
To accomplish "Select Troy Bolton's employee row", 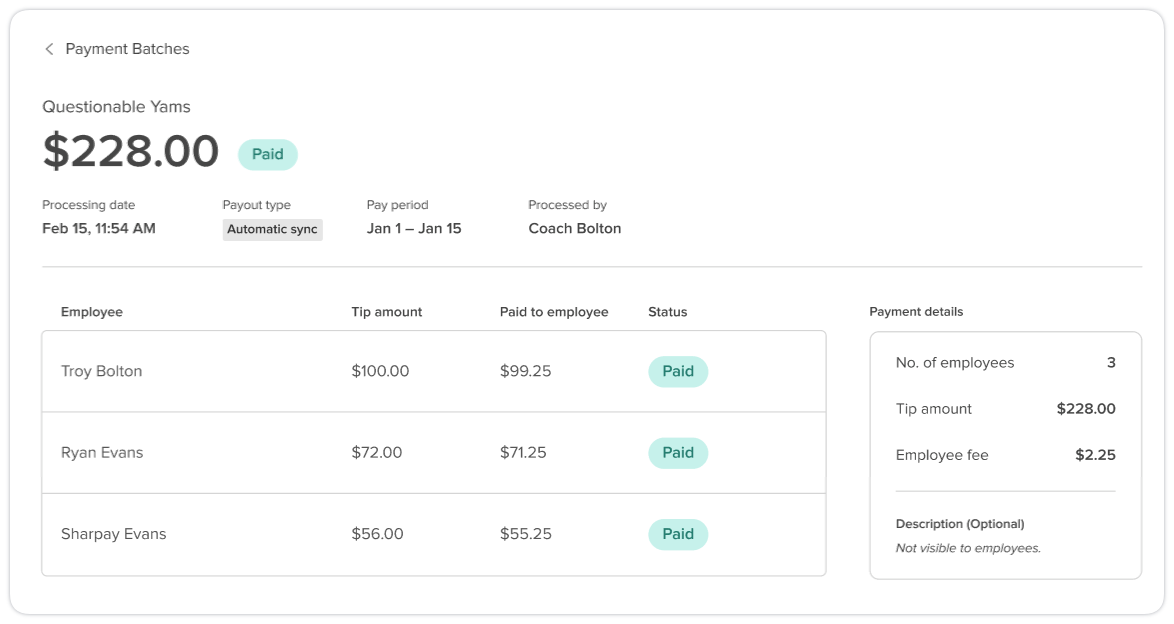I will [300, 371].
